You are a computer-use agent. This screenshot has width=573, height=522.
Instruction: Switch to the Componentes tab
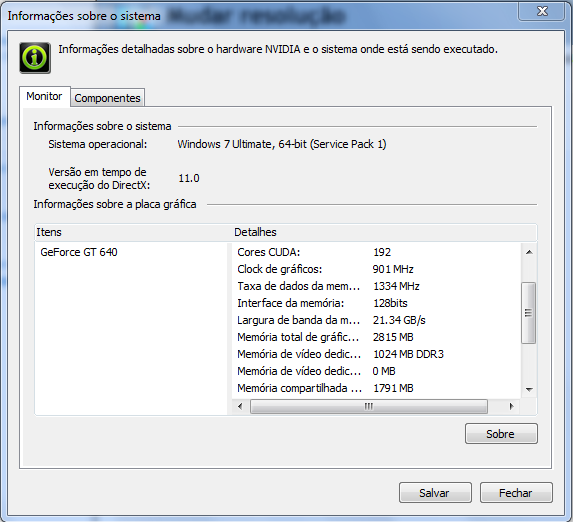tap(107, 98)
